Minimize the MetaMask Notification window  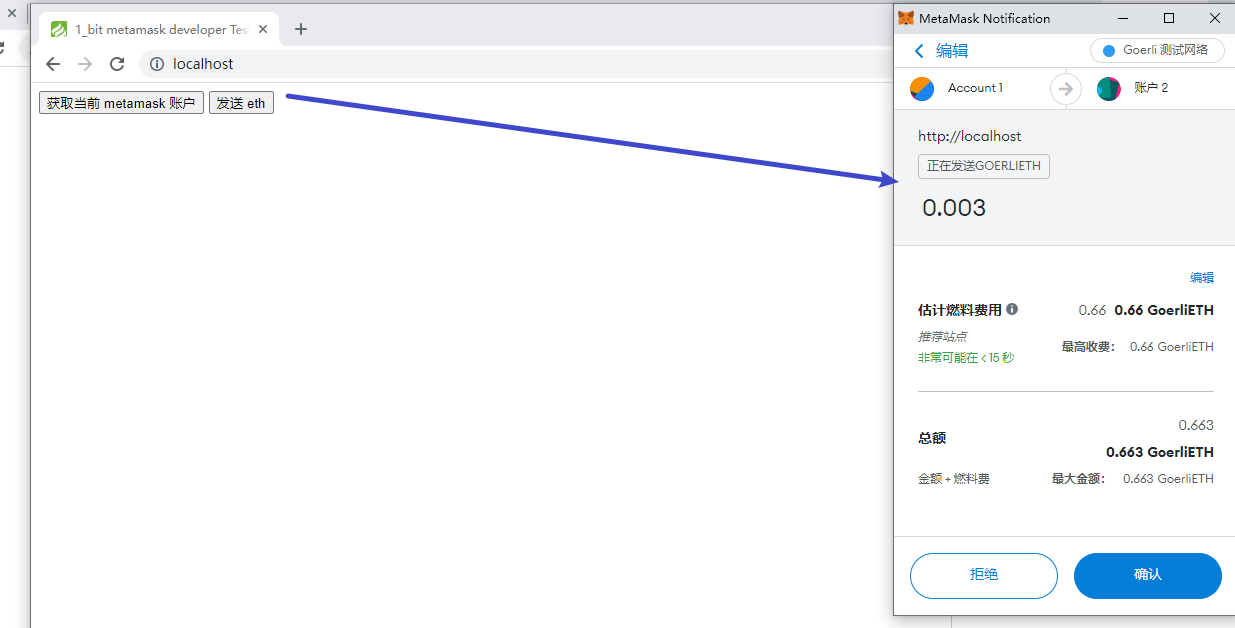tap(1124, 18)
